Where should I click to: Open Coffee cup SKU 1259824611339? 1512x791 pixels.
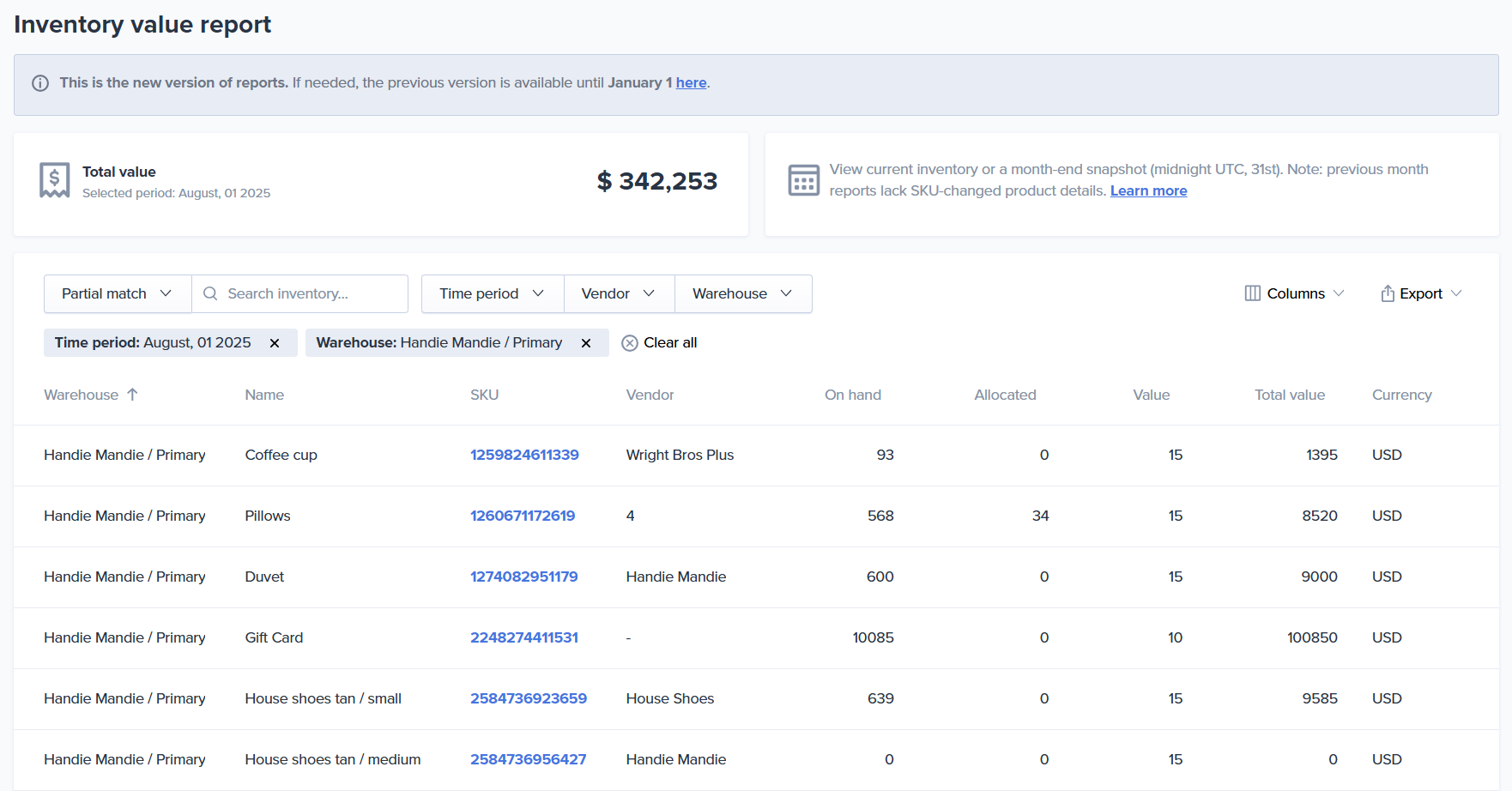tap(524, 455)
